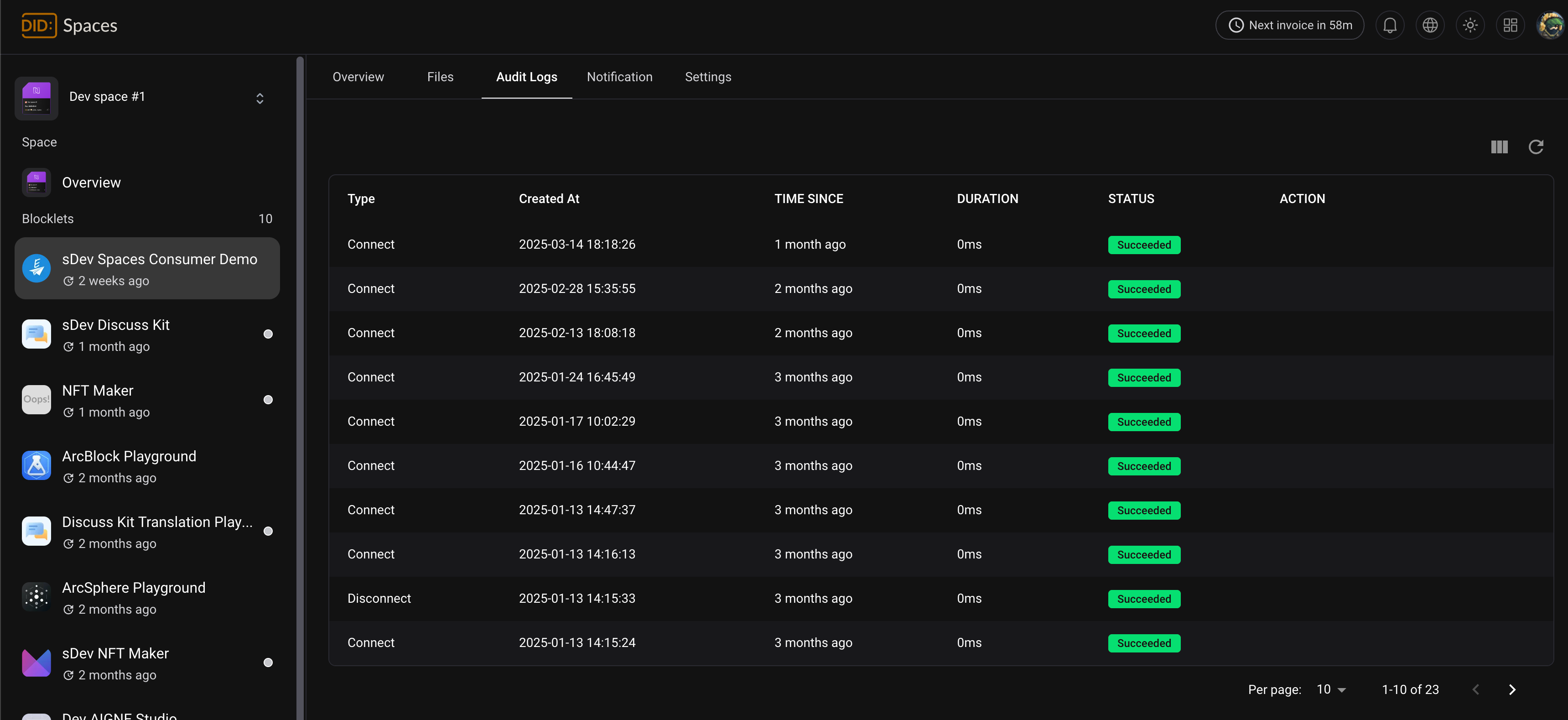The height and width of the screenshot is (720, 1568).
Task: Open the Settings tab
Action: click(x=708, y=78)
